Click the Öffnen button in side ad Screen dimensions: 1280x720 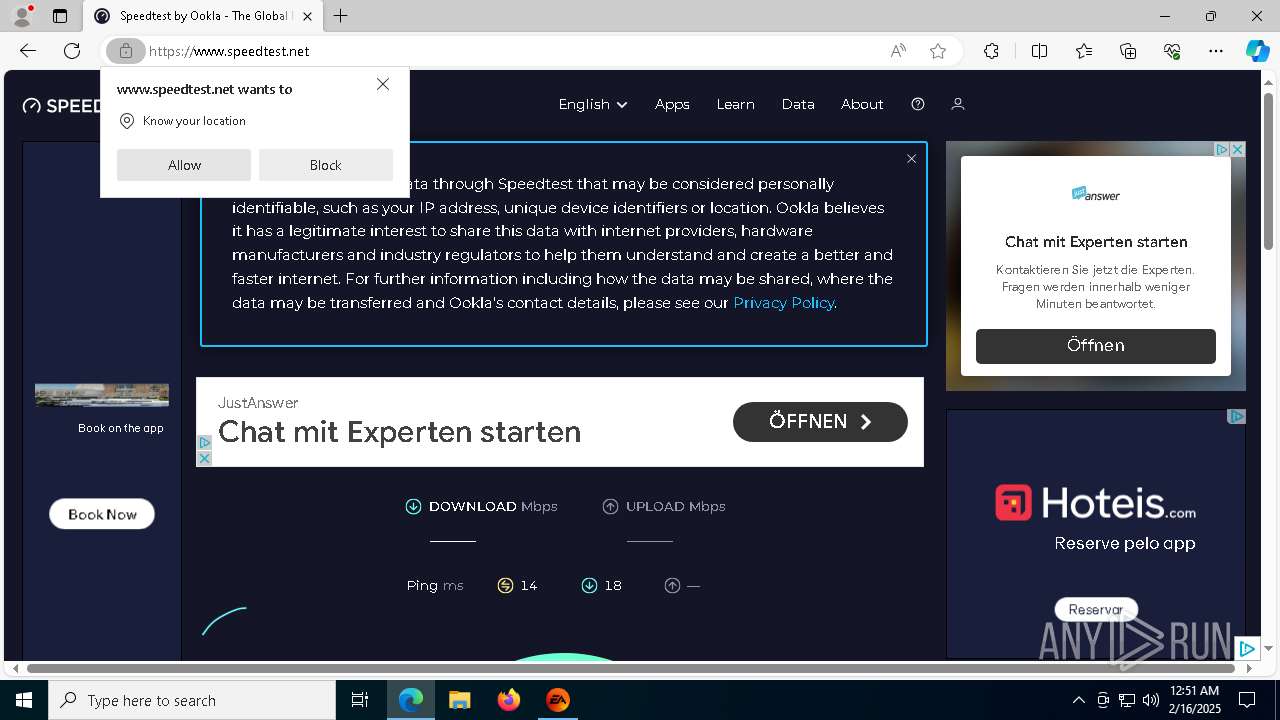(x=1096, y=346)
